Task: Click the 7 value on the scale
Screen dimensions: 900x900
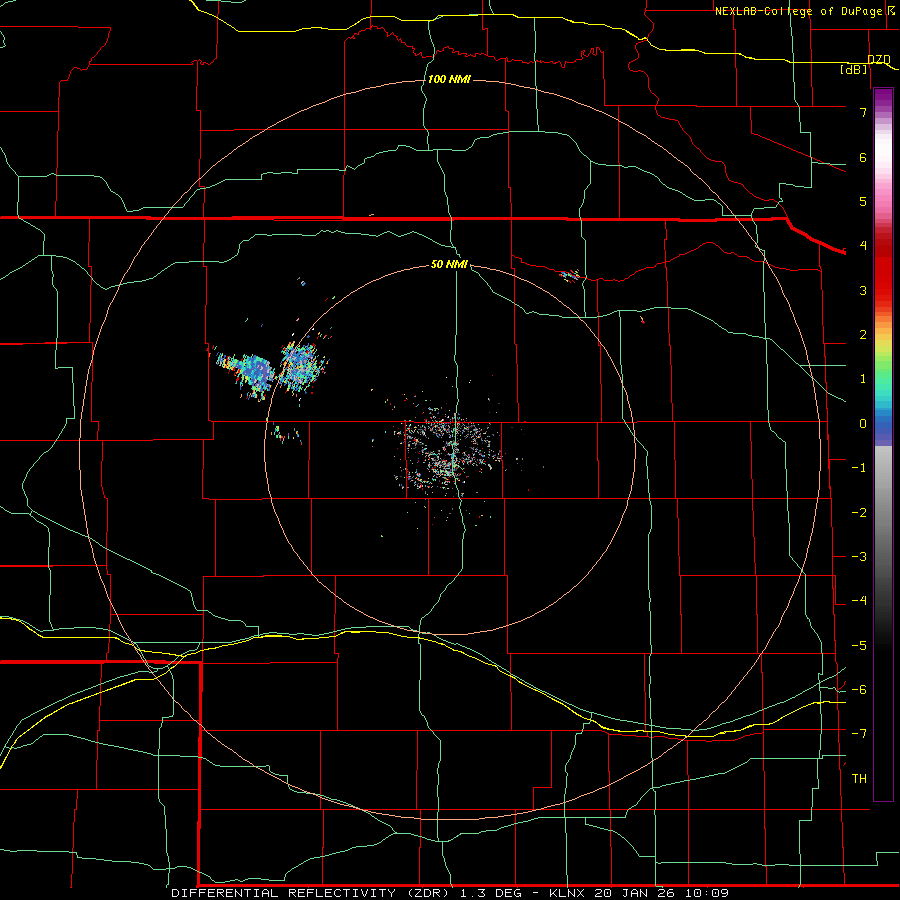Action: tap(863, 112)
